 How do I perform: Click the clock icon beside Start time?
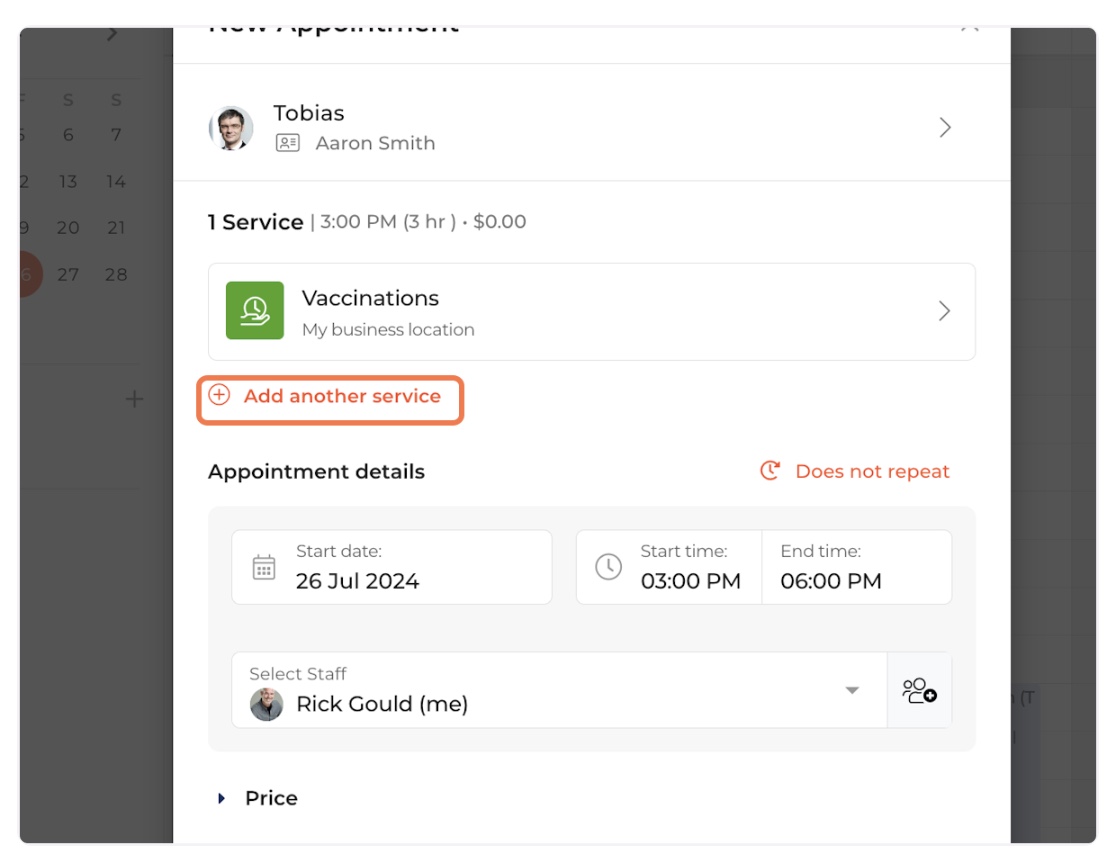[608, 567]
